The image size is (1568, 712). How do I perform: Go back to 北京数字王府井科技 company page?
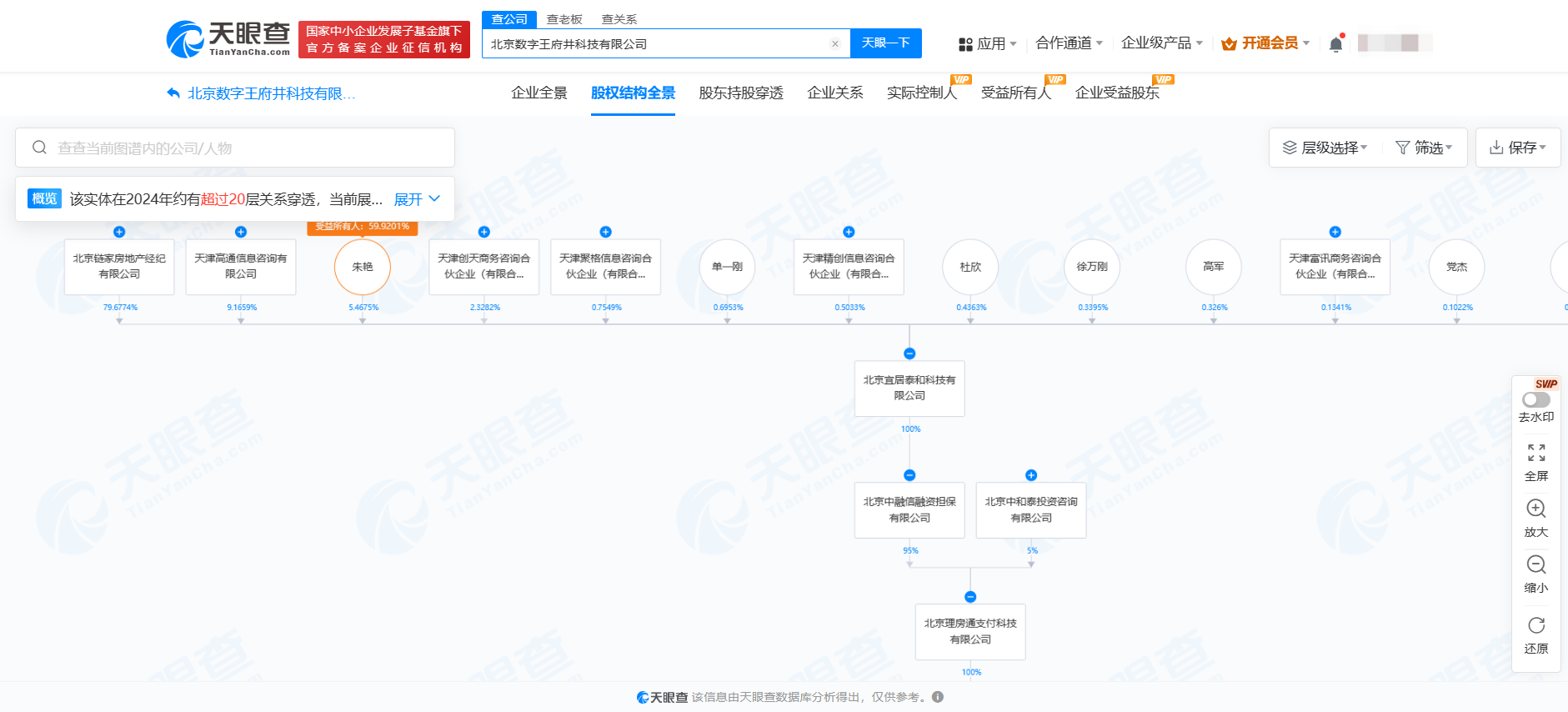(261, 93)
